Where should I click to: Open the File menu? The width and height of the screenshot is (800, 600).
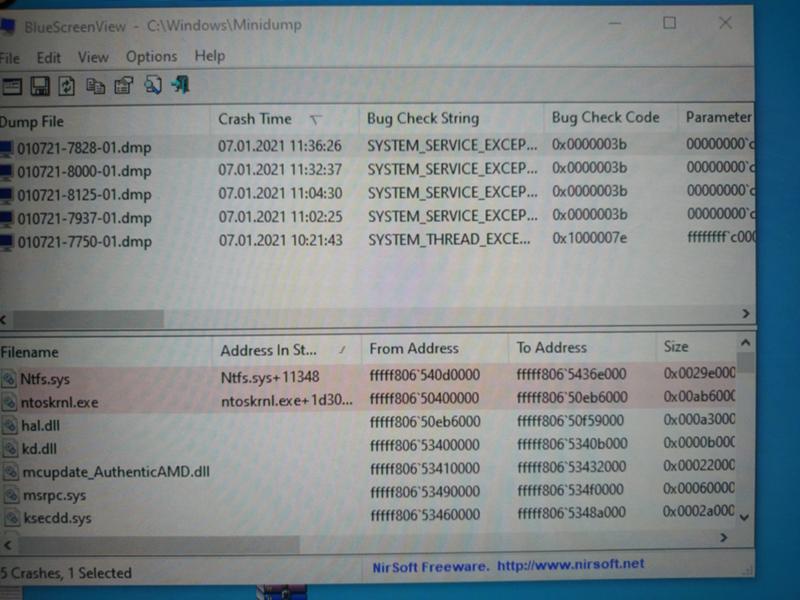(x=9, y=57)
